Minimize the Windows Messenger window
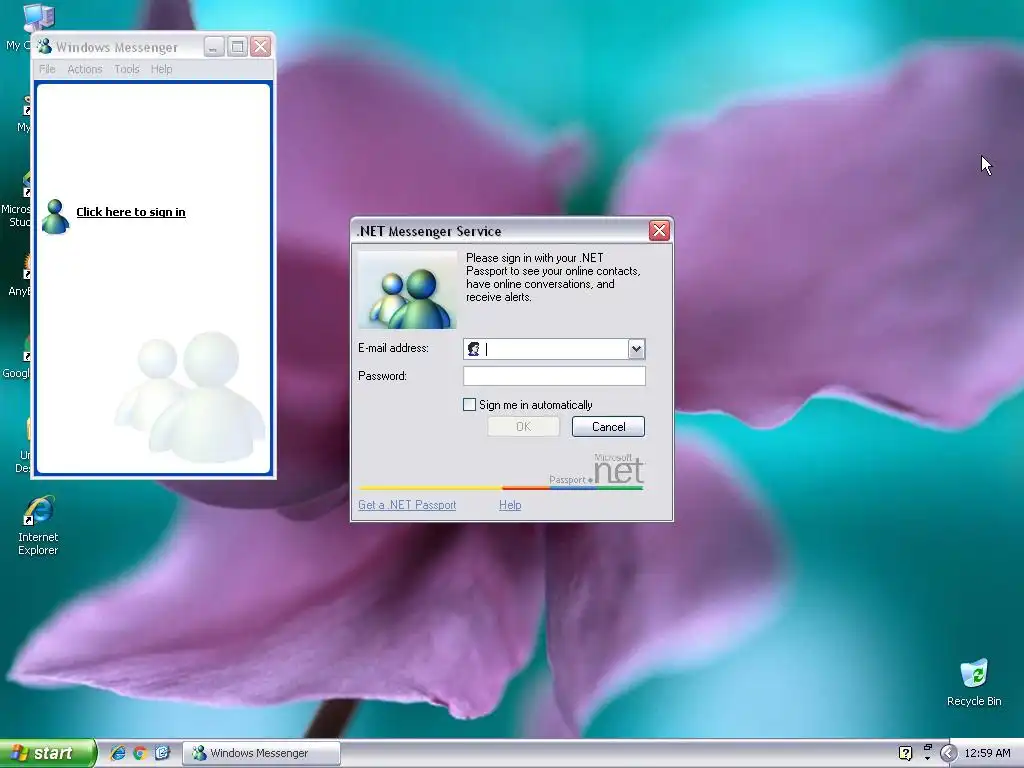 point(214,46)
